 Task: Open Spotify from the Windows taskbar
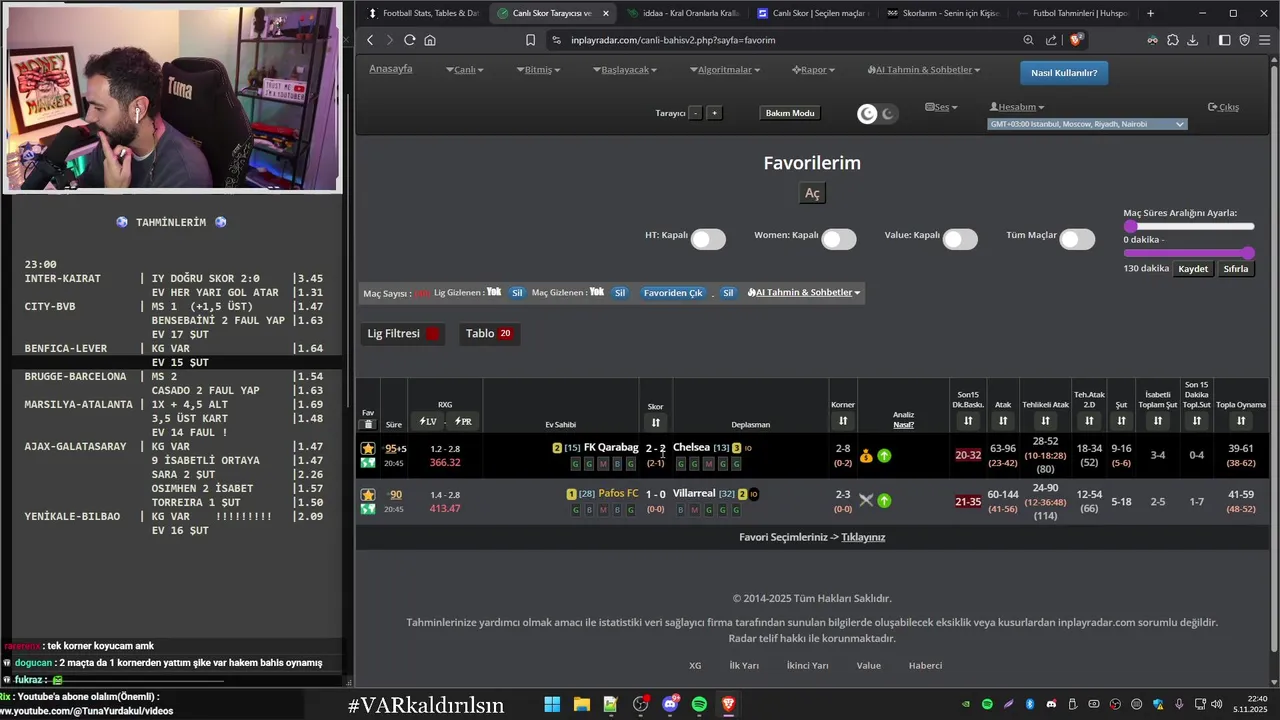coord(699,704)
